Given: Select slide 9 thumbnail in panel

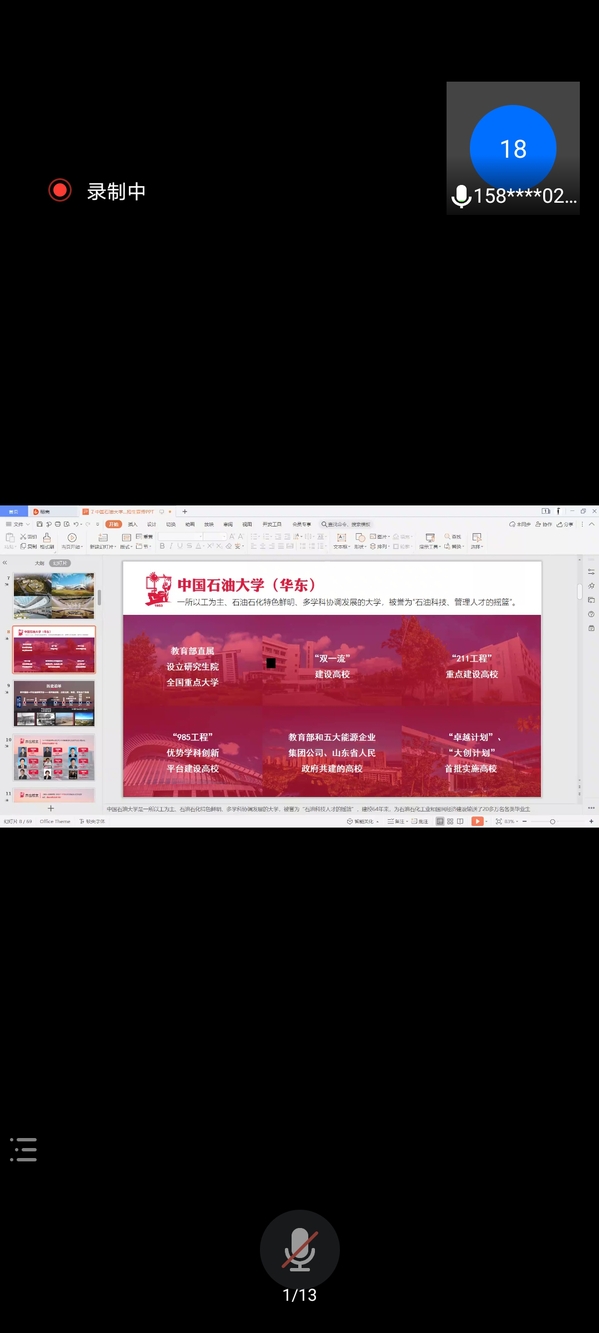Looking at the screenshot, I should click(x=54, y=703).
